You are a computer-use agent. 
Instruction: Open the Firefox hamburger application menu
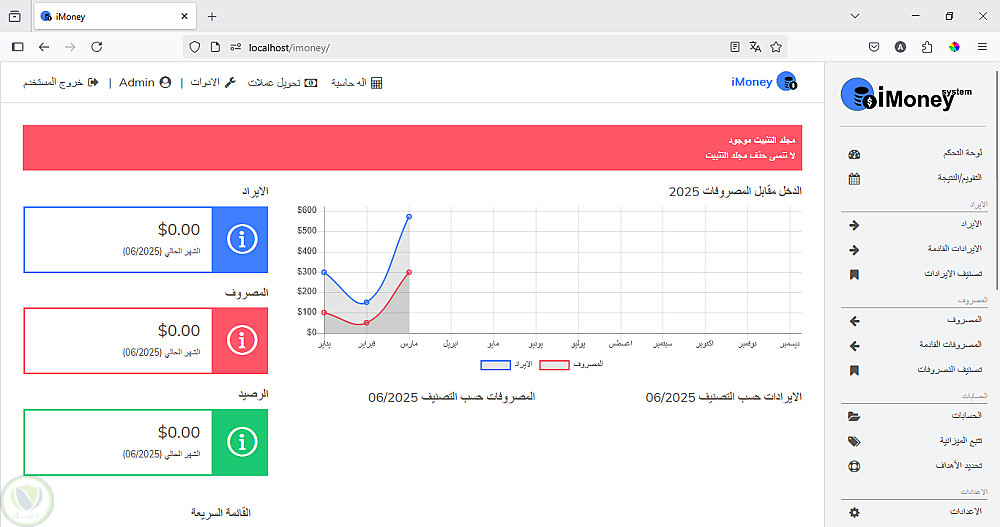coord(982,47)
